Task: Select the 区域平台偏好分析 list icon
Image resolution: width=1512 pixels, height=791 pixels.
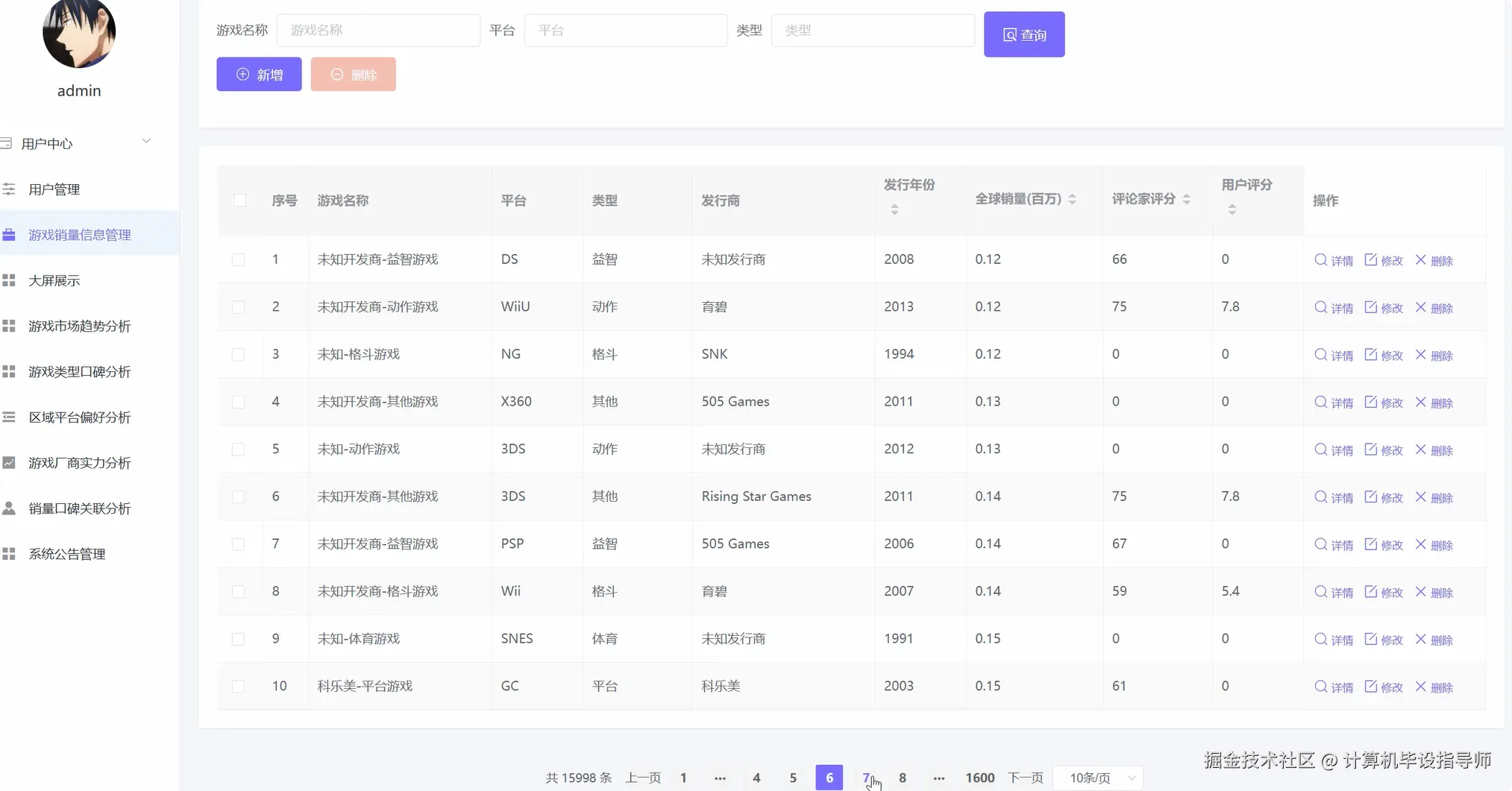Action: click(x=9, y=417)
